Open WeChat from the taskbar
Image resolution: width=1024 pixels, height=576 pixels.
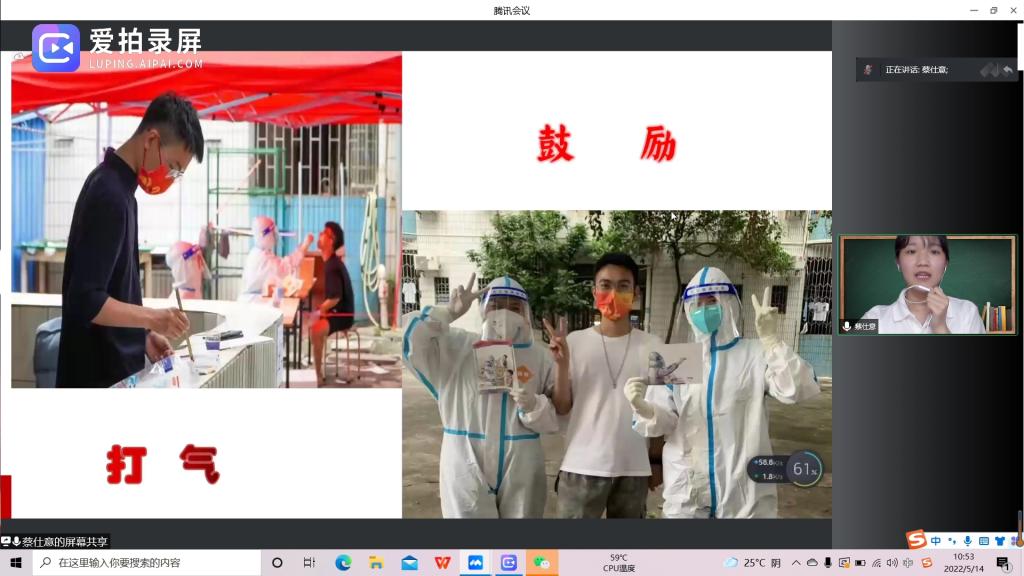point(541,563)
